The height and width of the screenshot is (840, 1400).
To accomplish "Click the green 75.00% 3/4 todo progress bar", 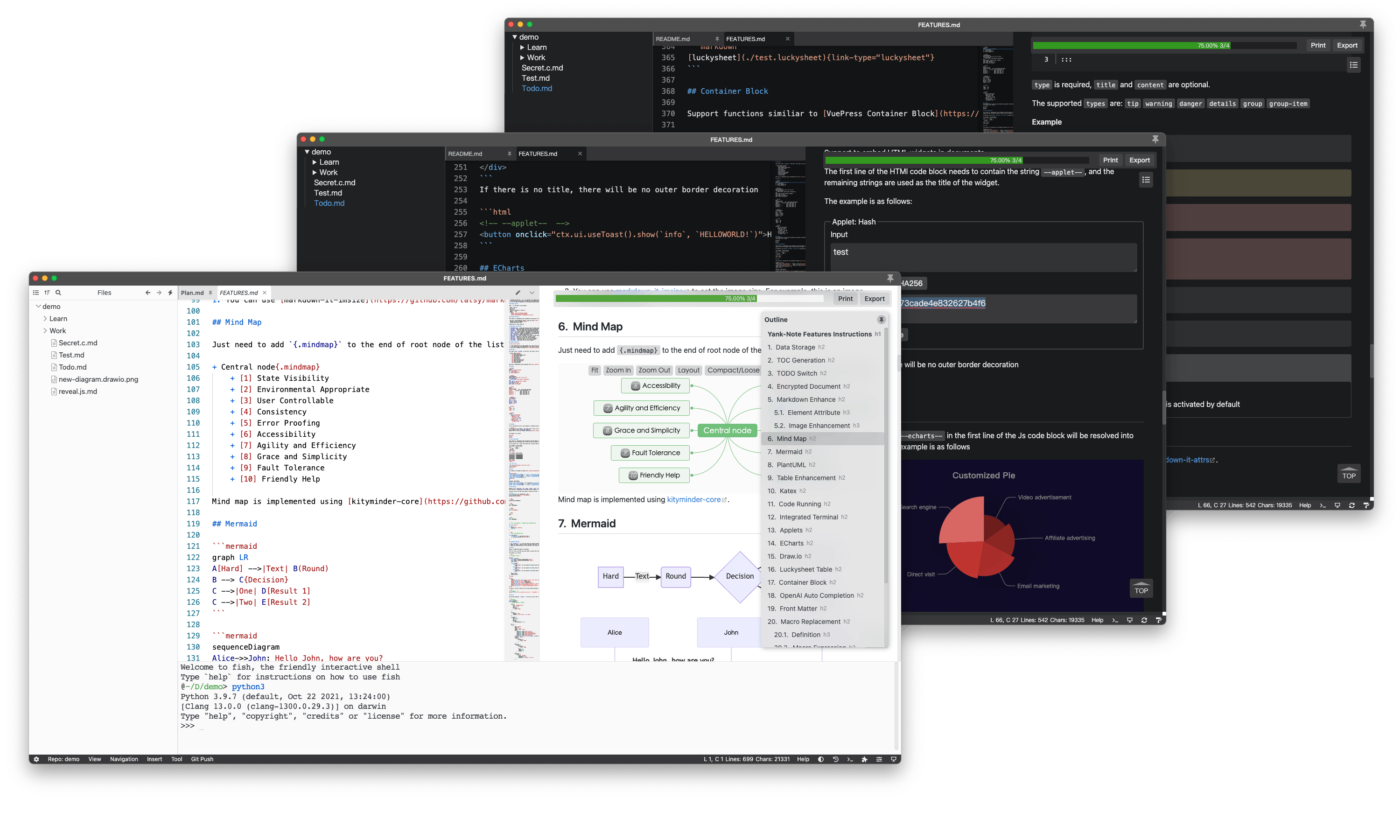I will point(657,299).
